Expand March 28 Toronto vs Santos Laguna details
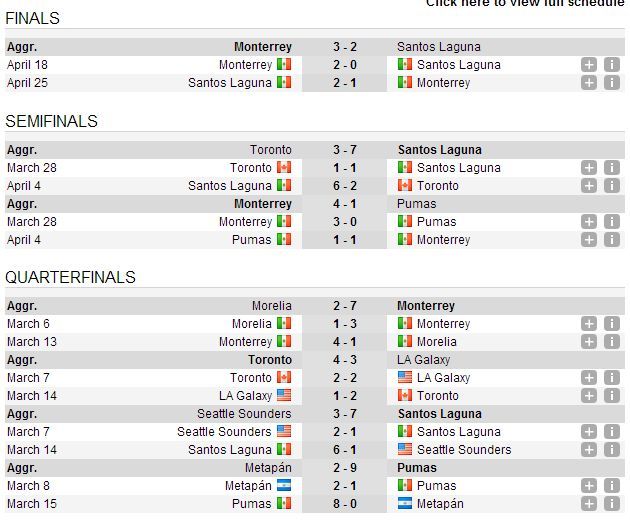The width and height of the screenshot is (630, 521). click(x=589, y=168)
